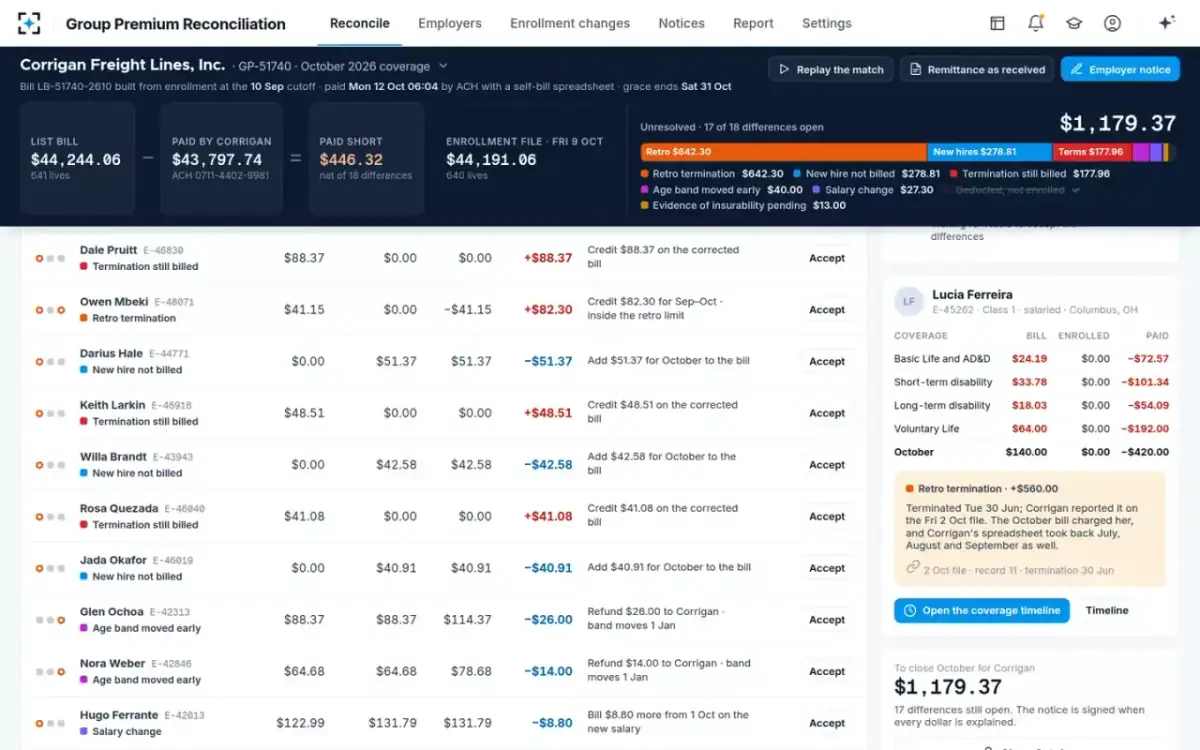Open the notifications bell
The image size is (1200, 750).
coord(1036,23)
